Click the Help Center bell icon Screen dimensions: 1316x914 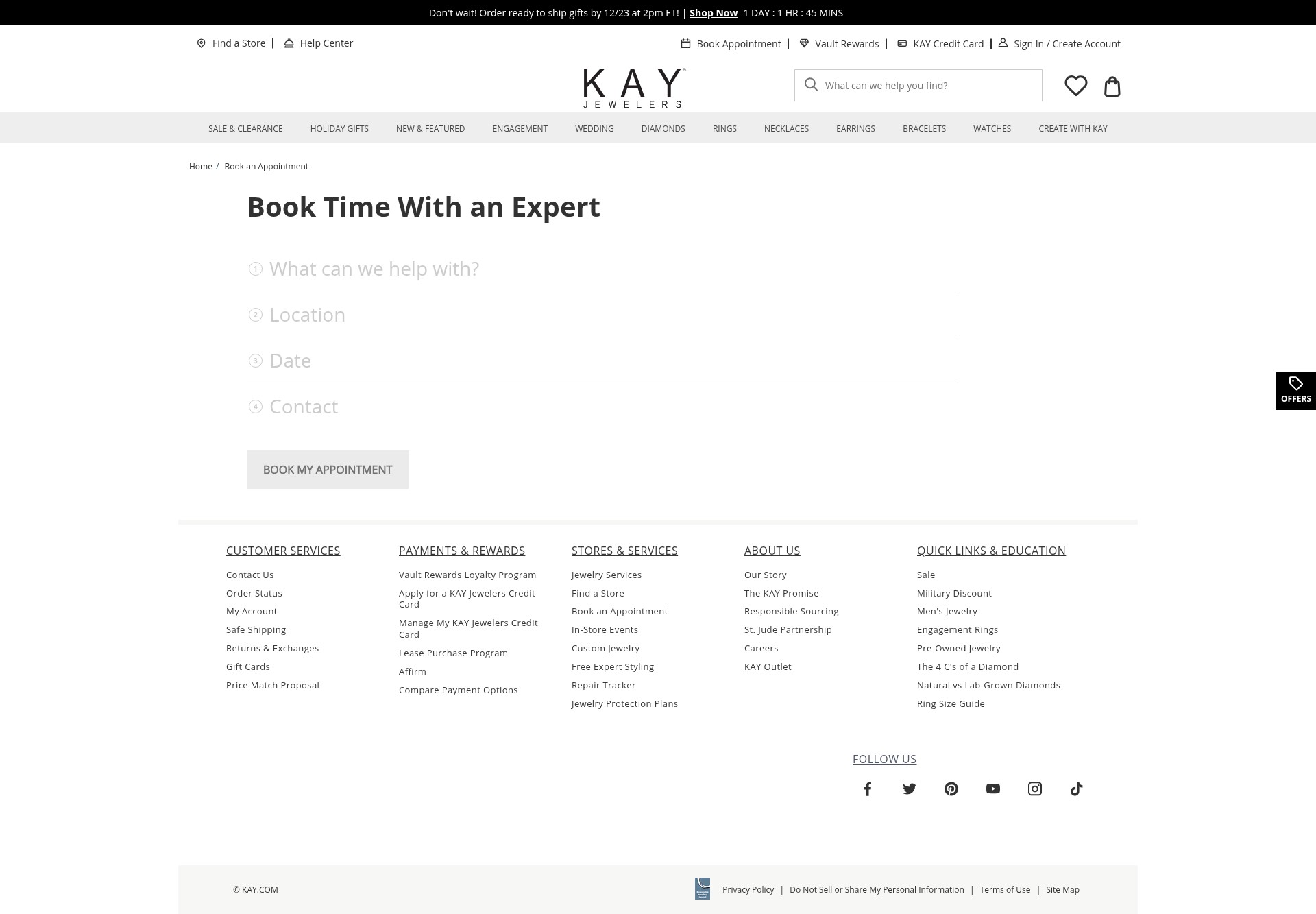(x=289, y=43)
